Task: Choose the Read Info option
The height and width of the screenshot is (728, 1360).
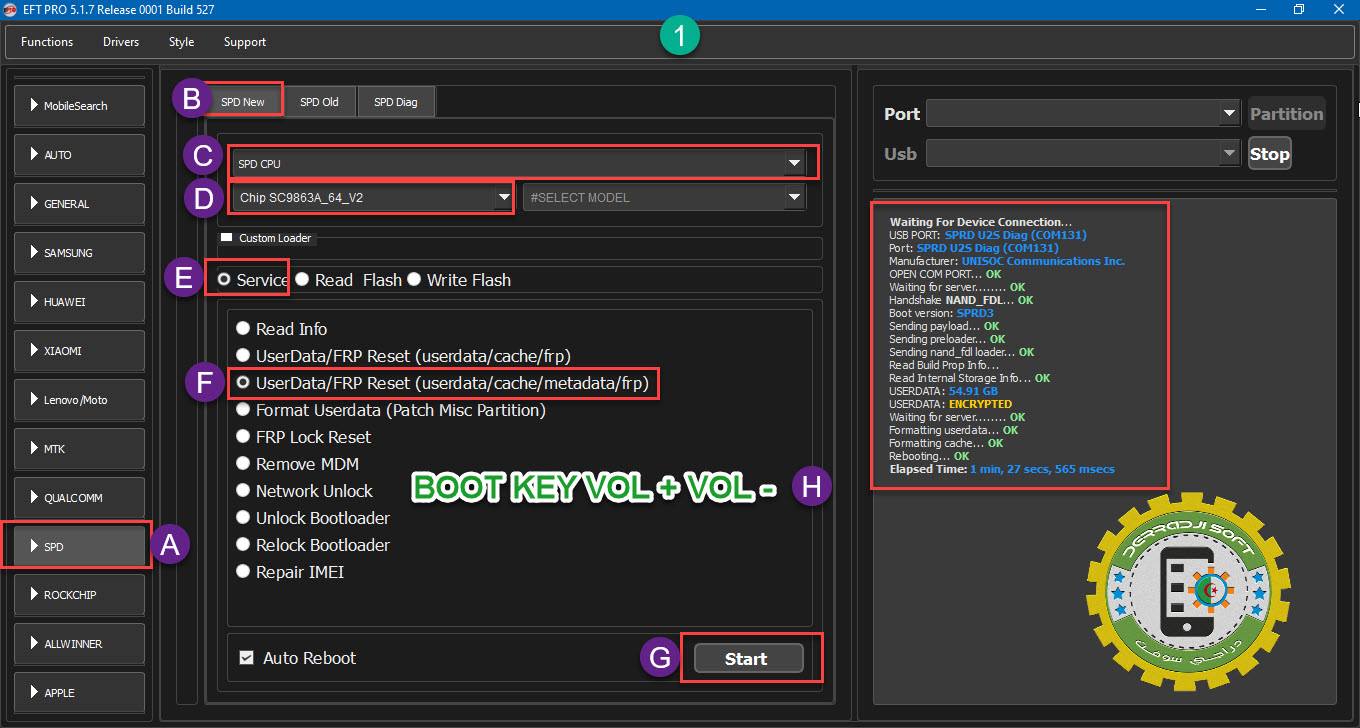Action: pos(281,329)
